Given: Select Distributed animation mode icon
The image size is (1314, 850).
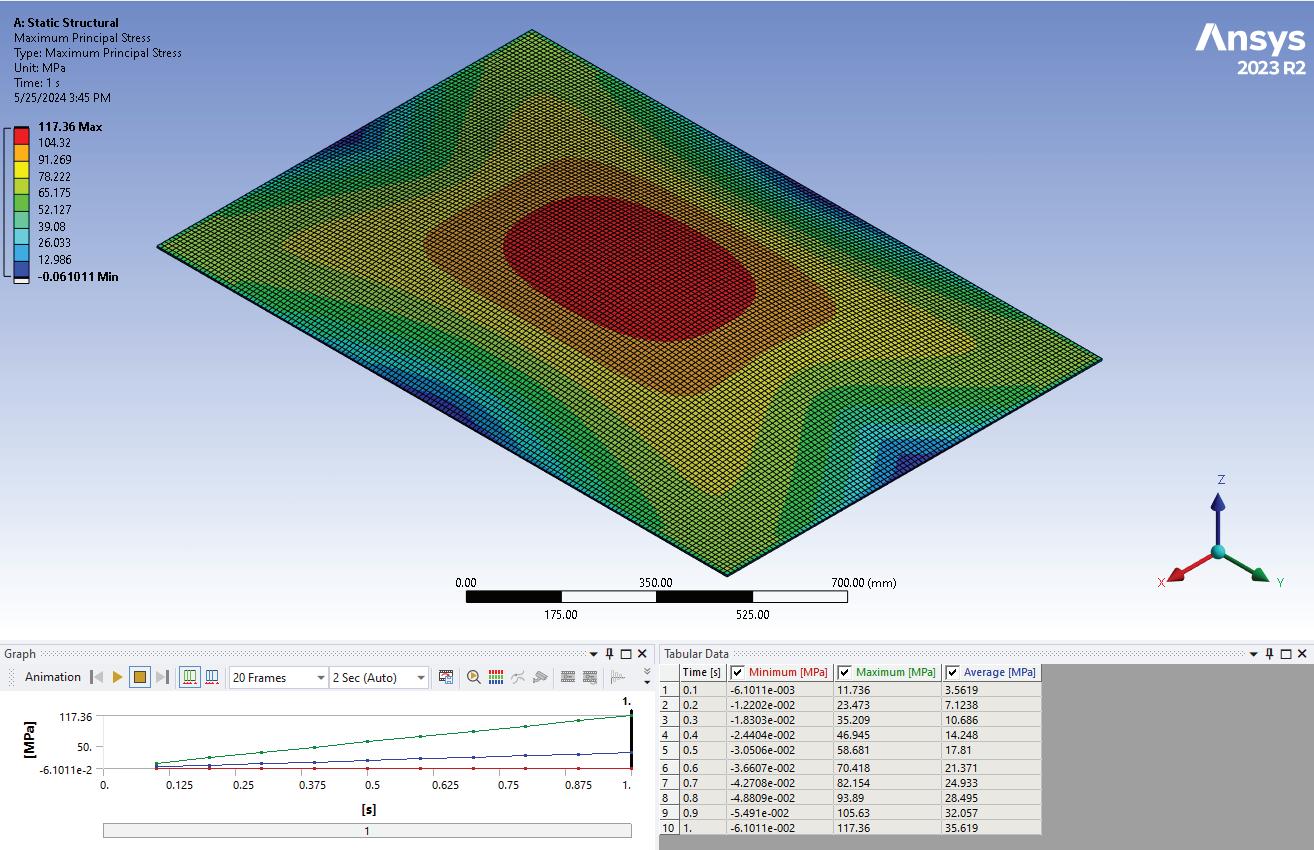Looking at the screenshot, I should [190, 677].
